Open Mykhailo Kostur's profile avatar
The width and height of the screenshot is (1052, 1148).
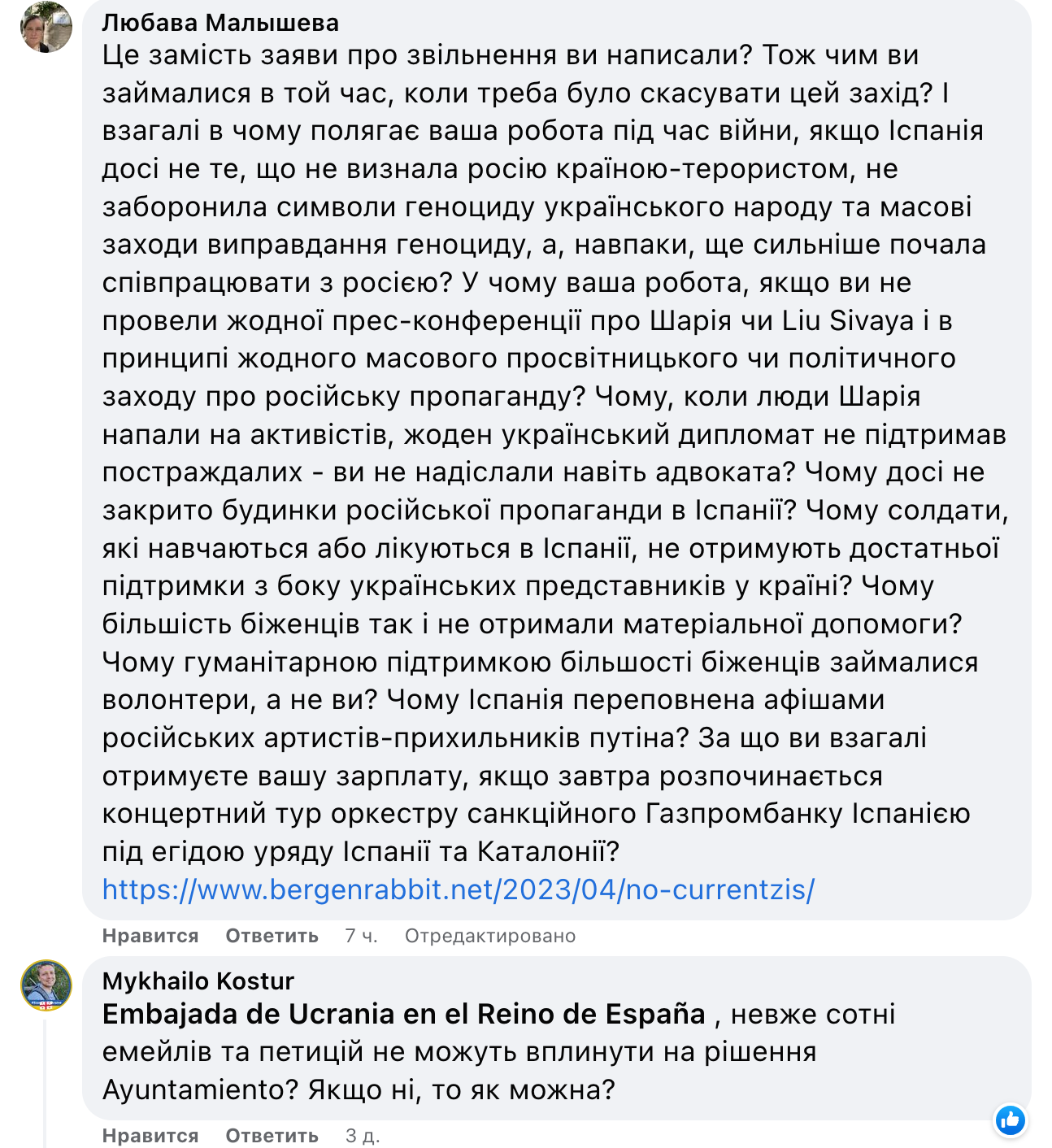pyautogui.click(x=46, y=985)
